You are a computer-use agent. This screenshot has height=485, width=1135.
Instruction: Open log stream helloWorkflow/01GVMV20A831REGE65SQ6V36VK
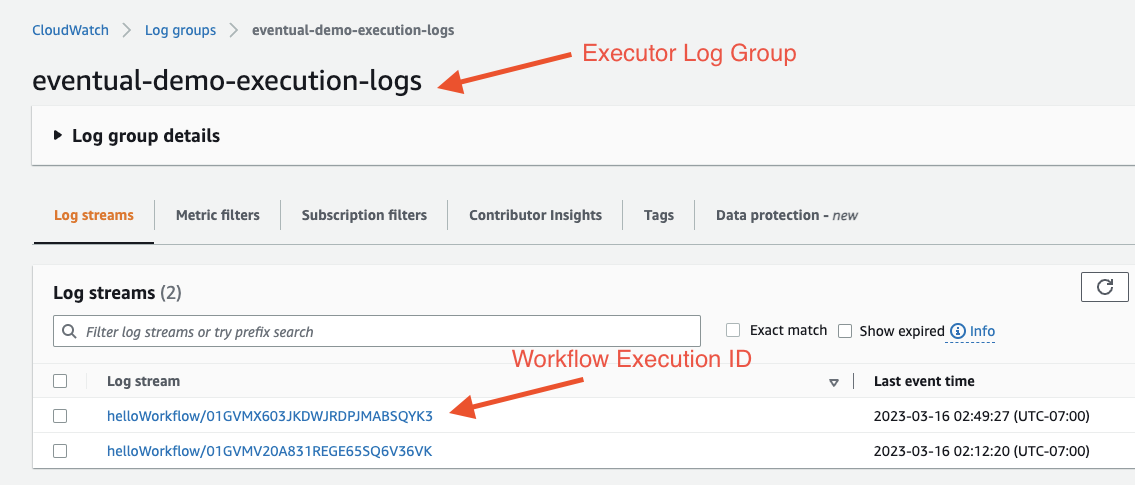[x=269, y=451]
